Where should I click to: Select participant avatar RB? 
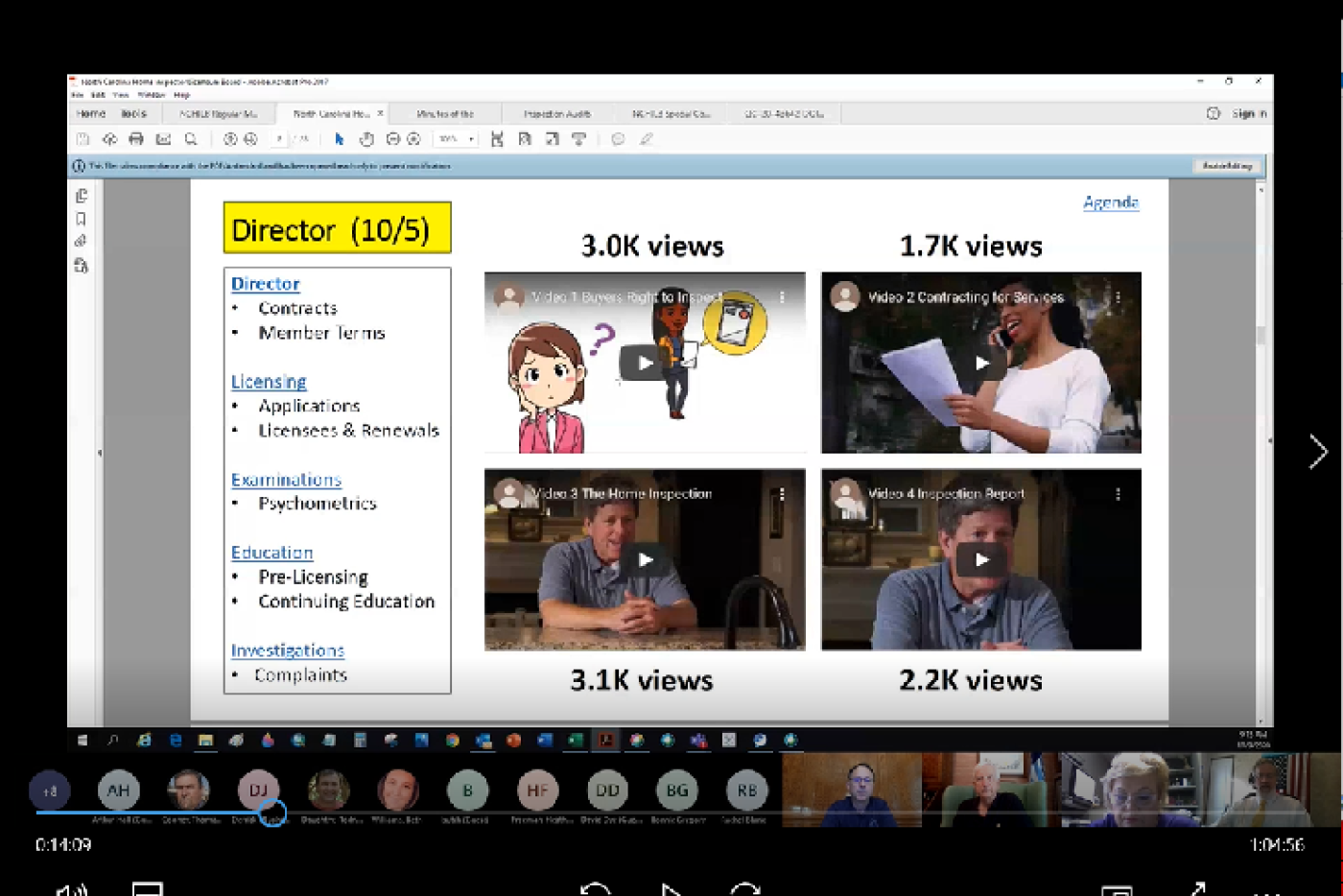tap(747, 790)
